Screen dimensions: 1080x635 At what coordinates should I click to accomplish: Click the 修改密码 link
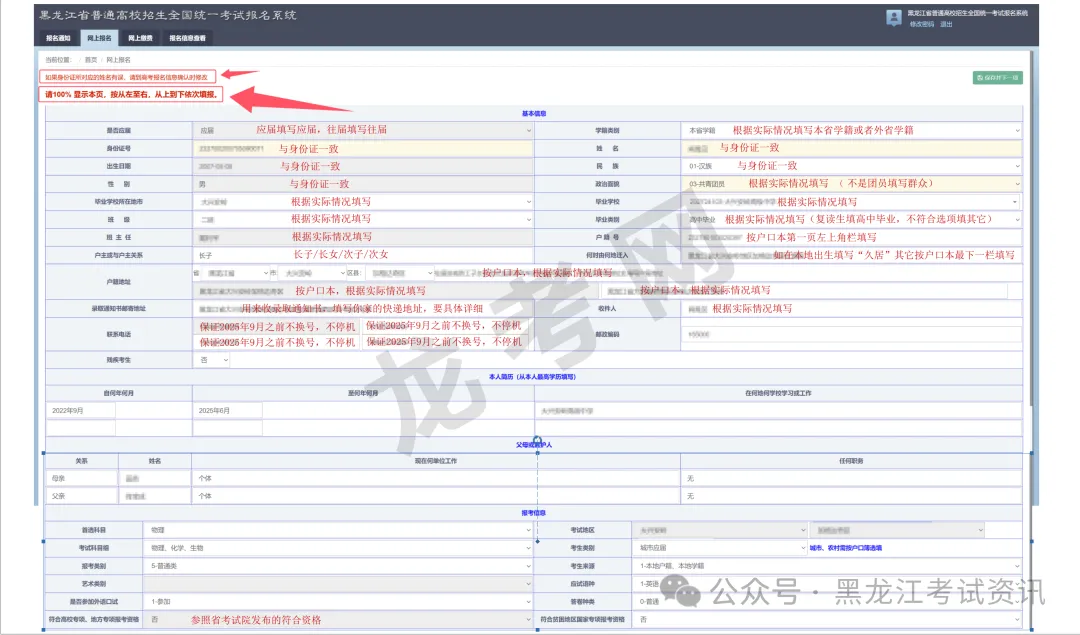920,23
